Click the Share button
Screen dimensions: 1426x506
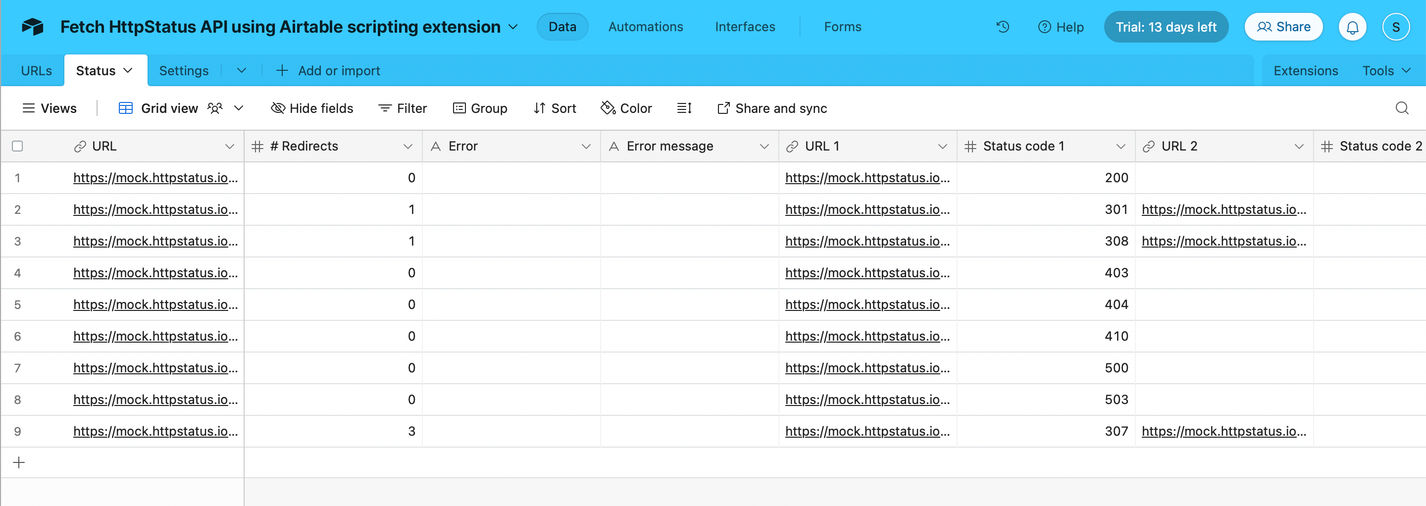pyautogui.click(x=1283, y=27)
